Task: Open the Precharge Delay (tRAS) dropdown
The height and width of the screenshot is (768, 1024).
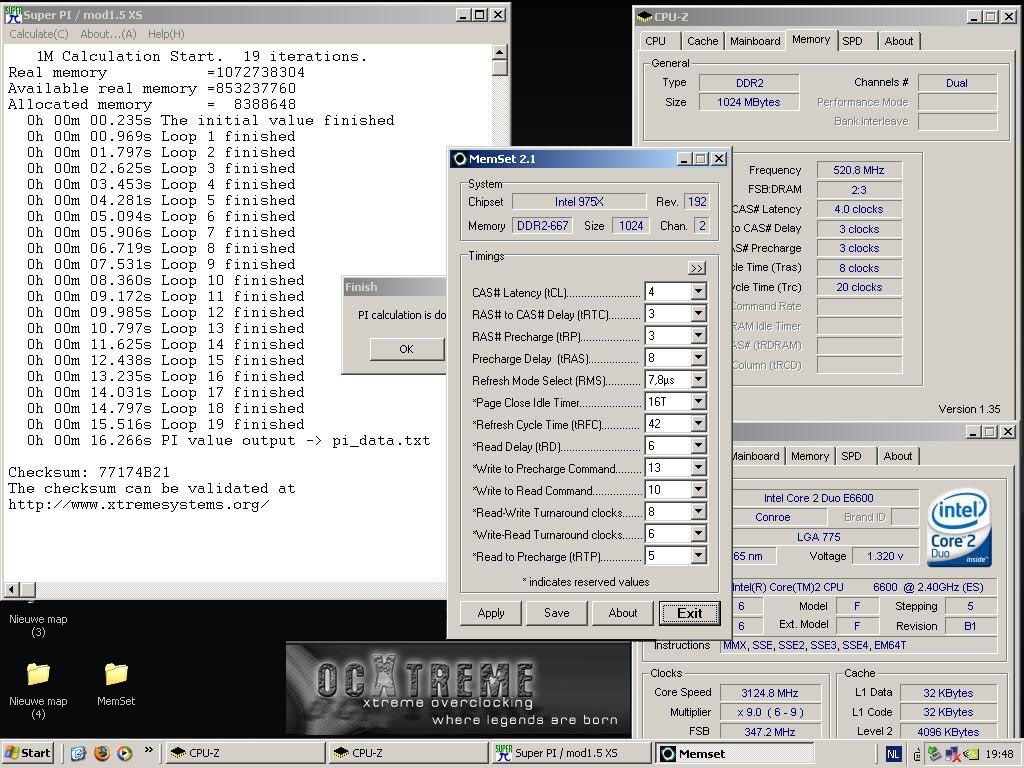Action: pos(698,357)
